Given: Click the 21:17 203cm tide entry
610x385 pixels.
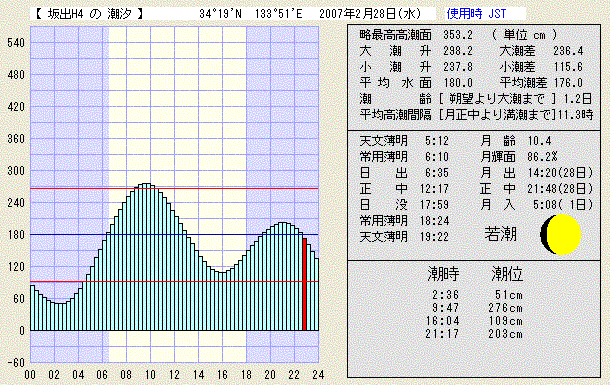Looking at the screenshot, I should 474,334.
